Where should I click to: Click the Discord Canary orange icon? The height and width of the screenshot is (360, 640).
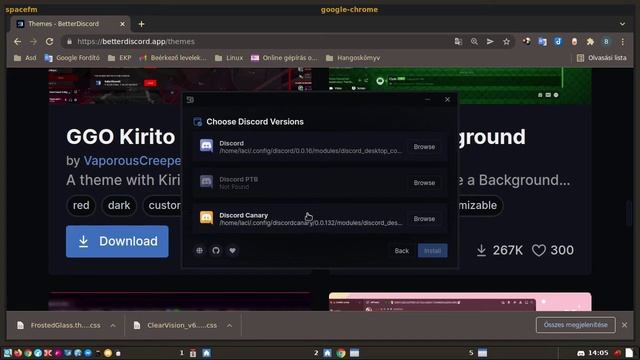[206, 218]
